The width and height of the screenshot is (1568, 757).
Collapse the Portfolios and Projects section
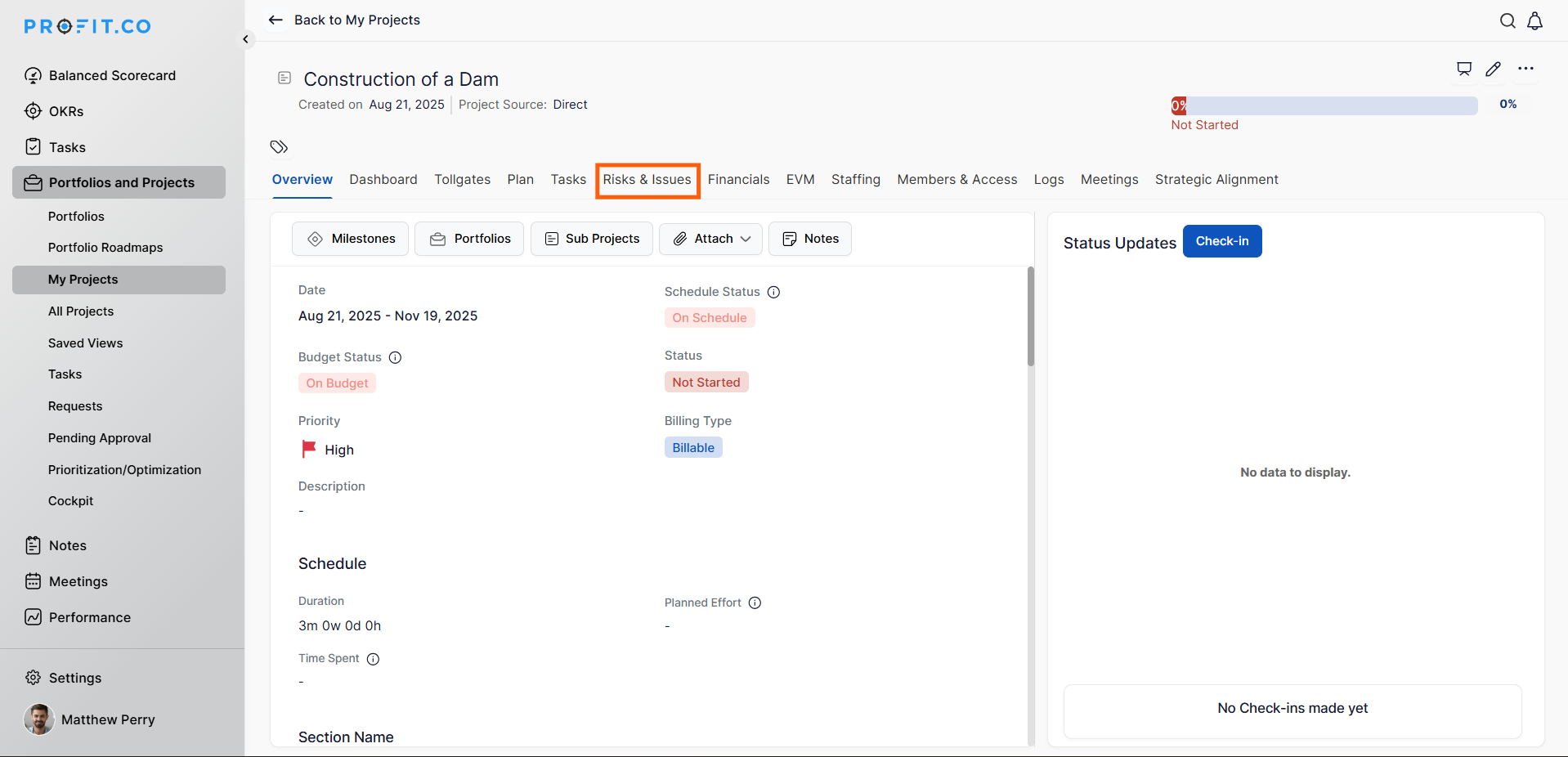[x=119, y=182]
